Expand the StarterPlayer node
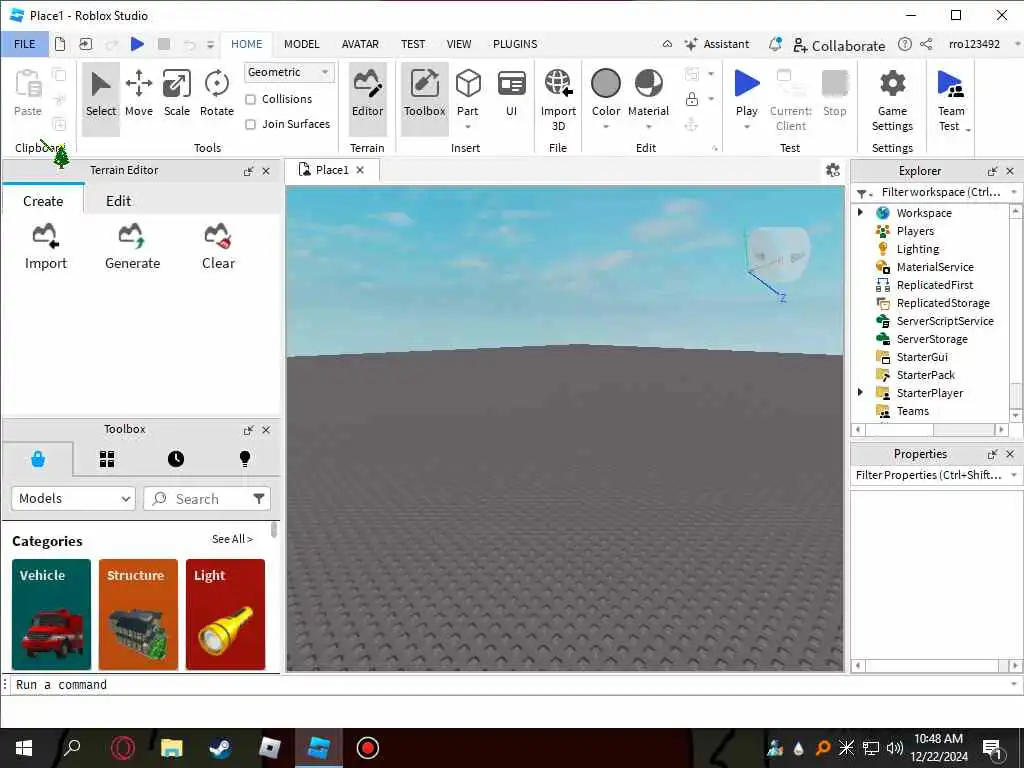1024x768 pixels. point(860,392)
